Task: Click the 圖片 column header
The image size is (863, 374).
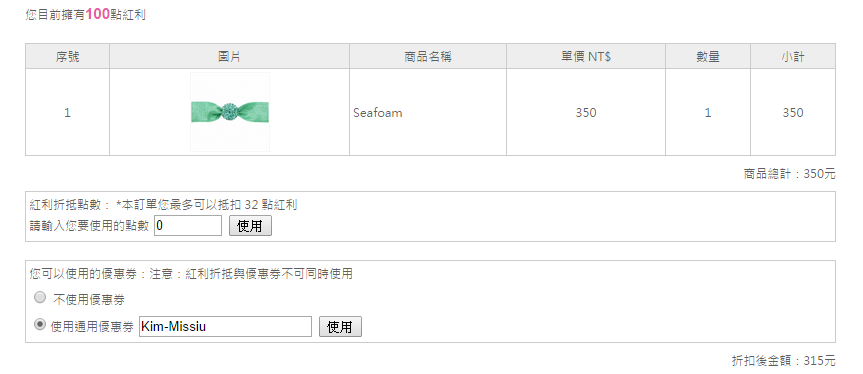Action: coord(230,56)
